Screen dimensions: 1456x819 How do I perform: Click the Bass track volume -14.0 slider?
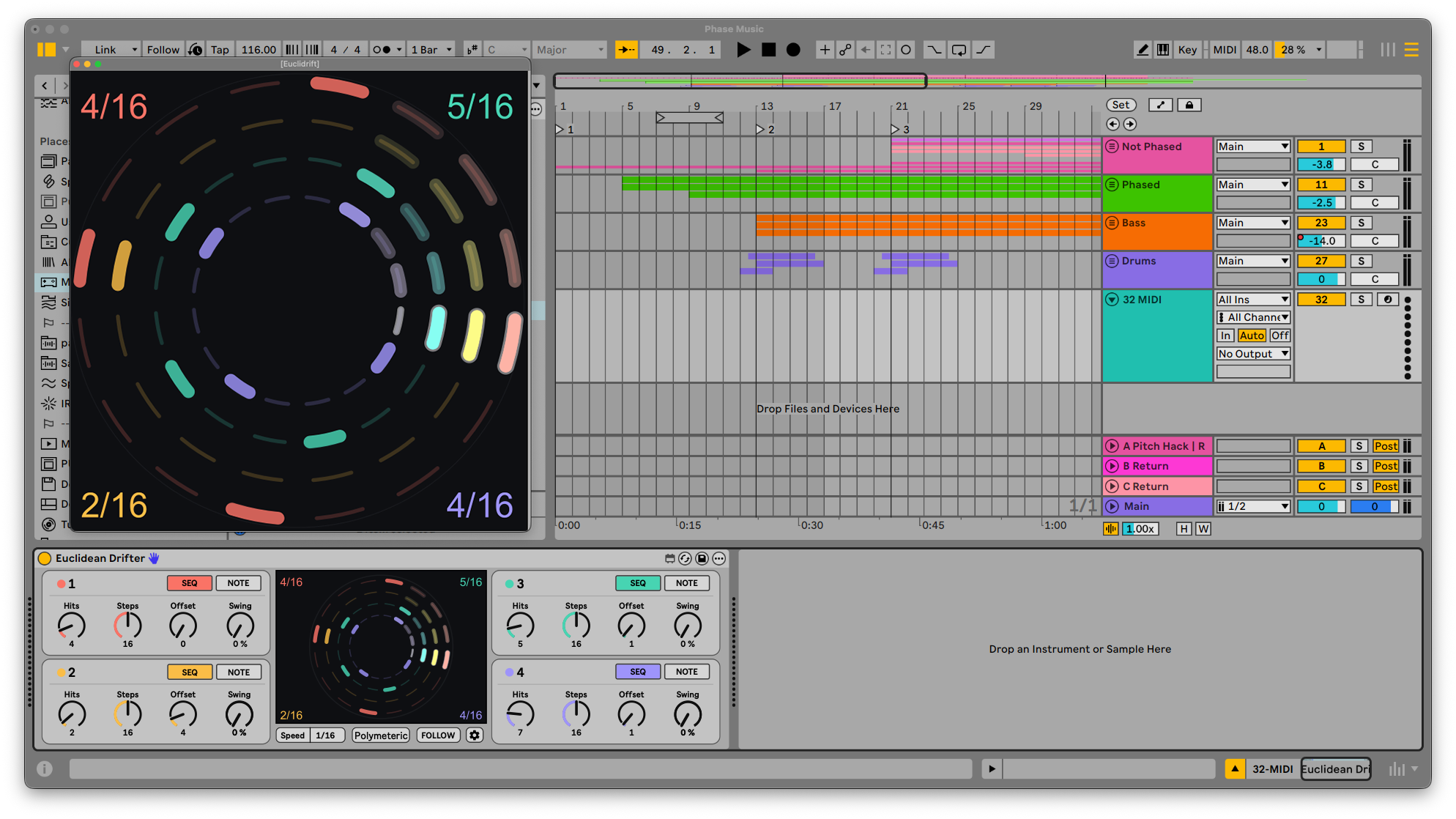point(1321,241)
